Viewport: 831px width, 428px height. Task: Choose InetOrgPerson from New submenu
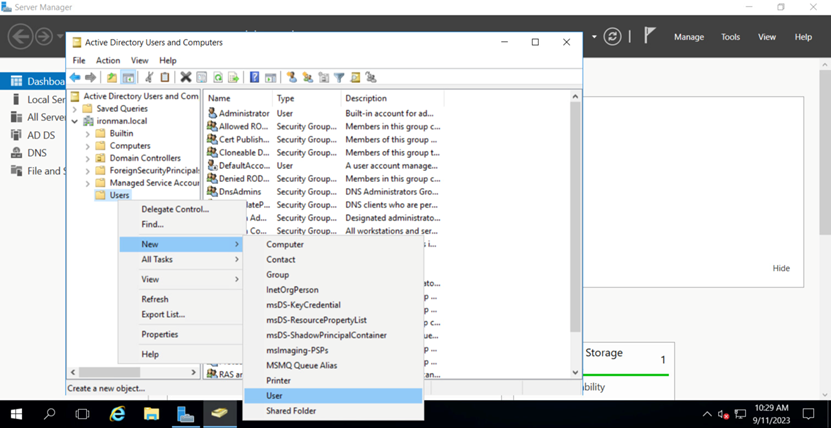click(x=333, y=290)
